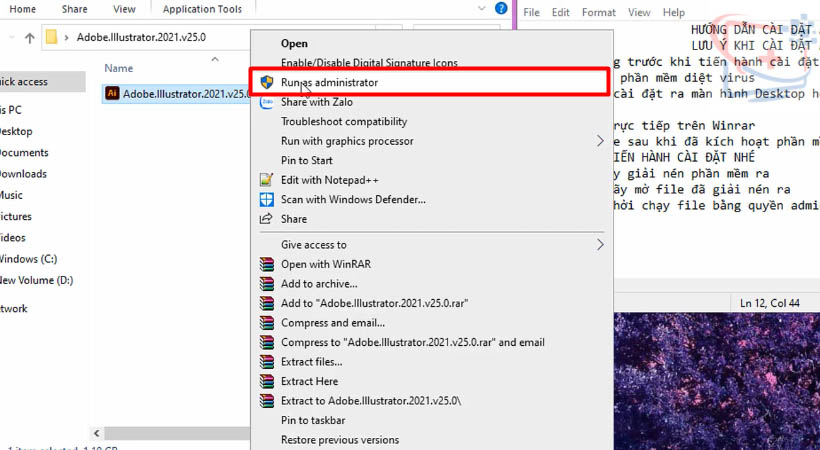Click the Adobe.Illustrator.2021.v25.0 address path
The height and width of the screenshot is (450, 820).
(141, 37)
